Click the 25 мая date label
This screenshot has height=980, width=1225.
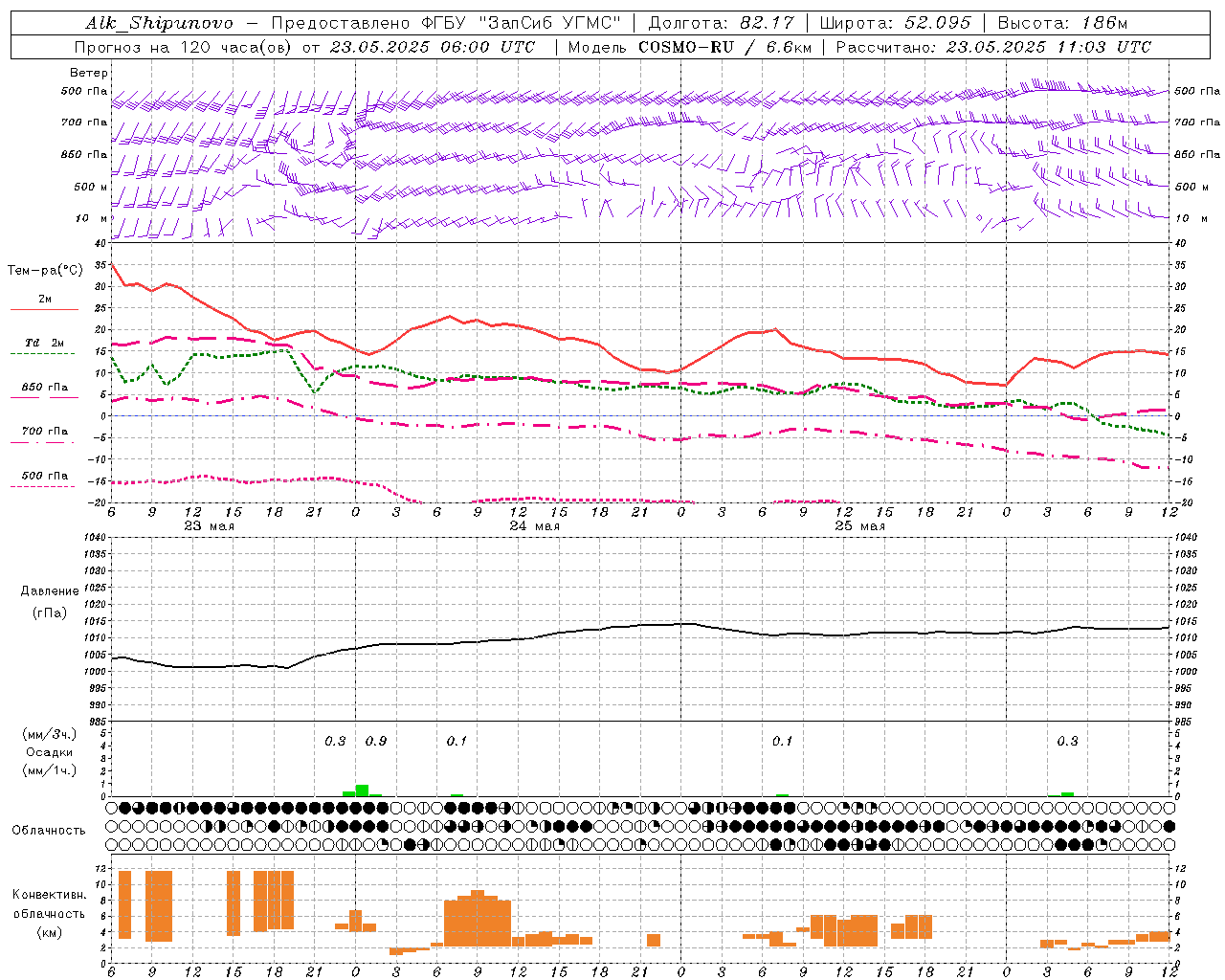click(859, 526)
